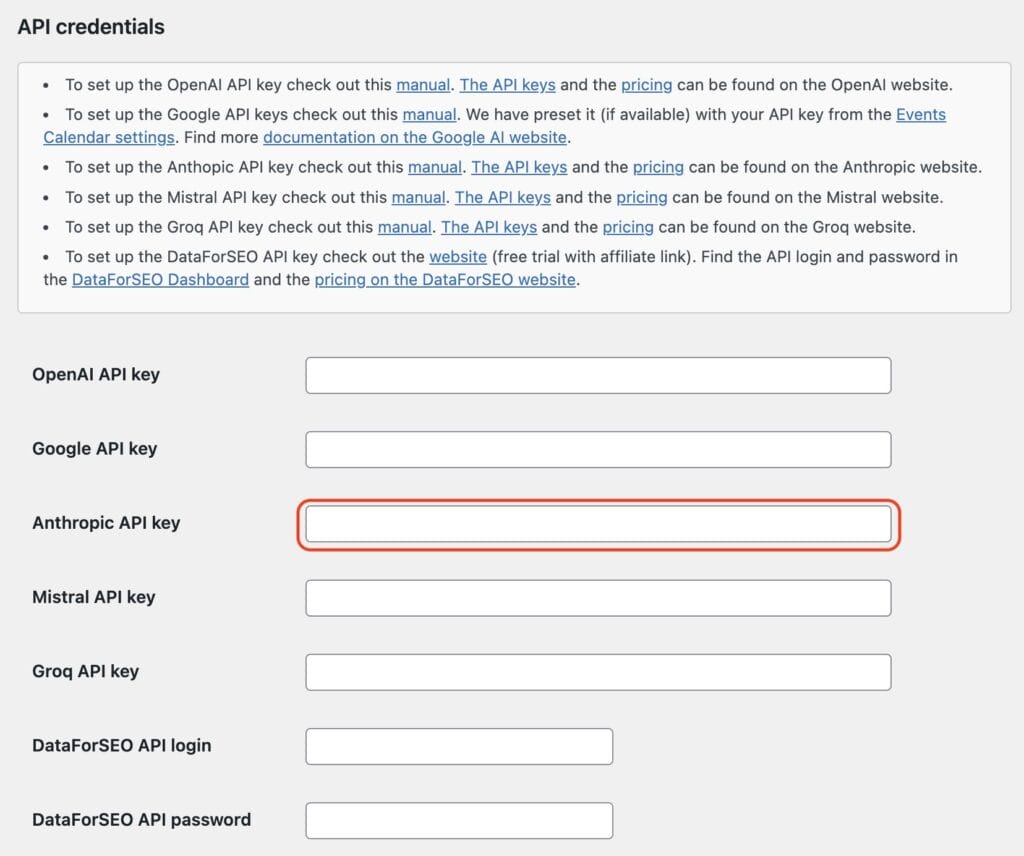
Task: Click inside the OpenAI API key field
Action: 598,375
